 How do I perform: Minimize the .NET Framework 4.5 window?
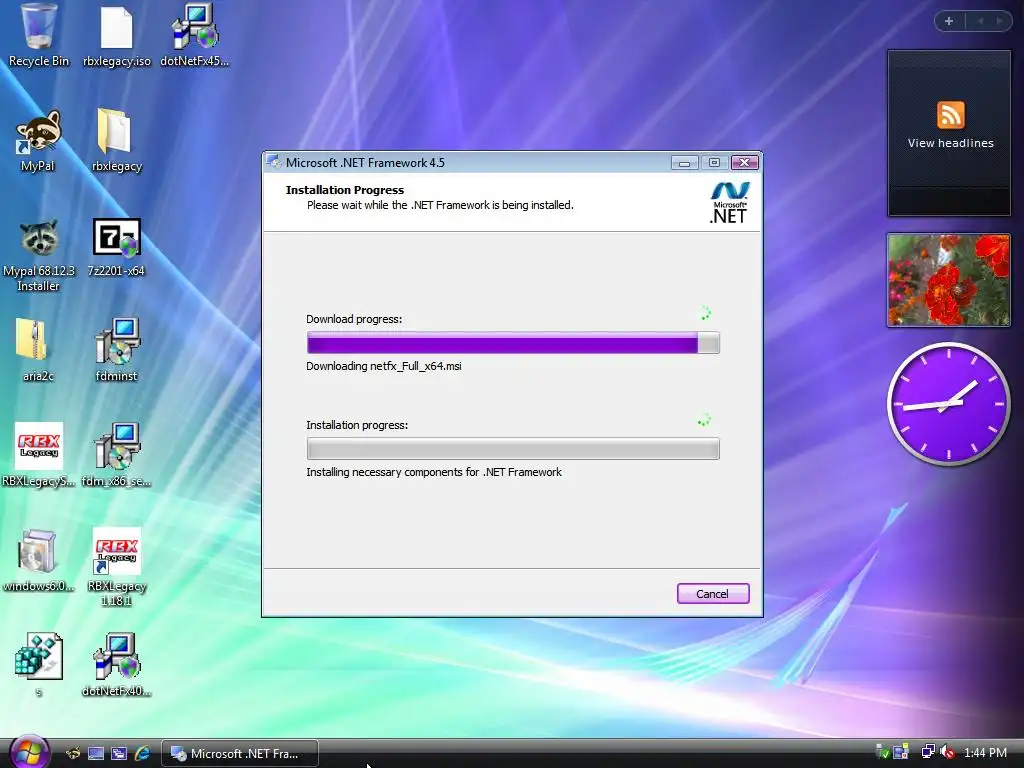pos(684,163)
